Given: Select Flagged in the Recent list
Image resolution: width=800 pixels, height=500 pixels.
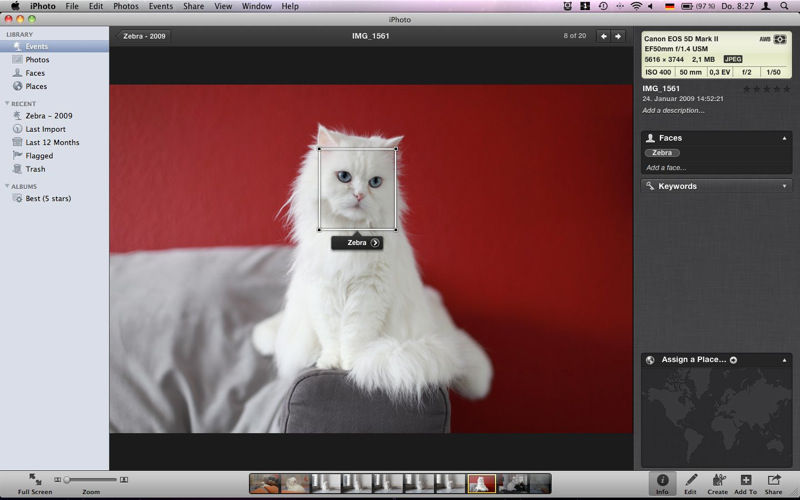Looking at the screenshot, I should click(39, 156).
